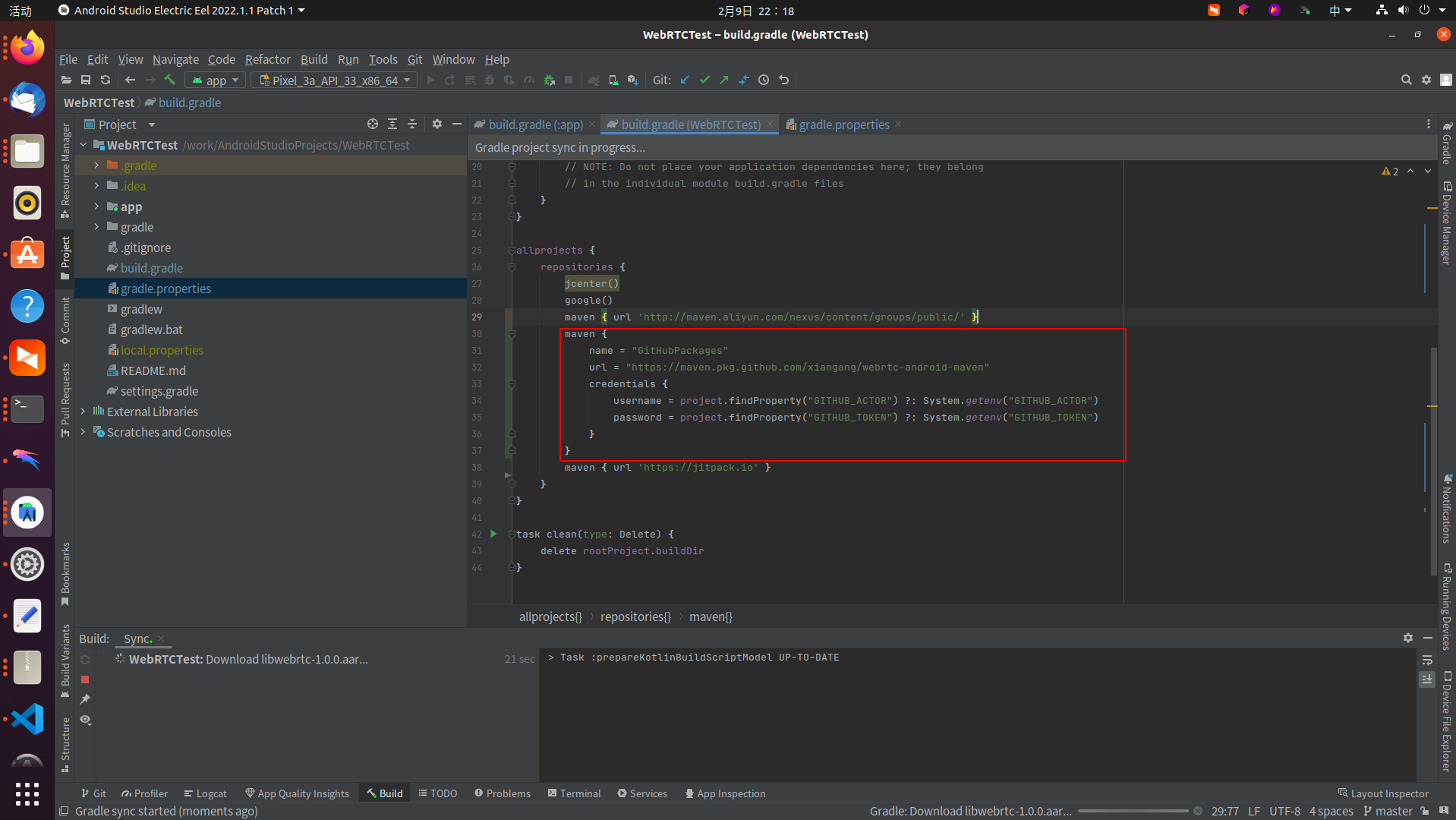
Task: Search everywhere magnifier icon
Action: [x=1406, y=80]
